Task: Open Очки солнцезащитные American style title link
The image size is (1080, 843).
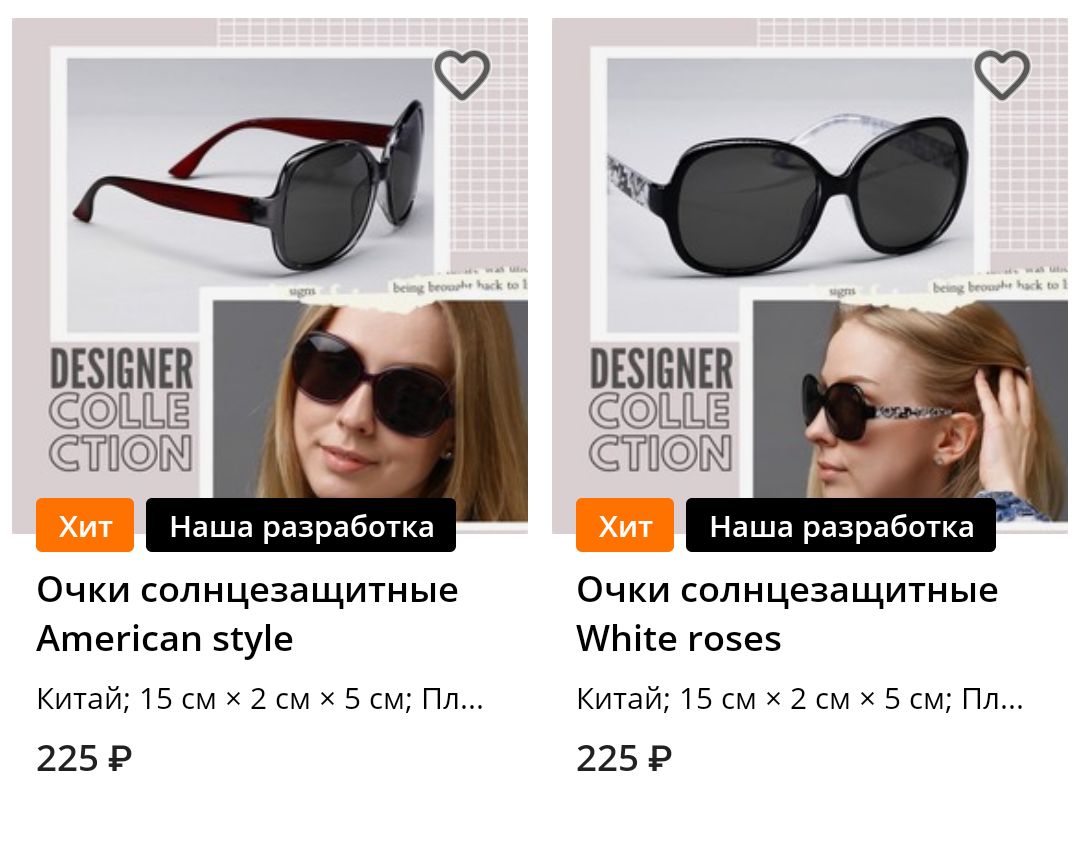Action: 247,614
